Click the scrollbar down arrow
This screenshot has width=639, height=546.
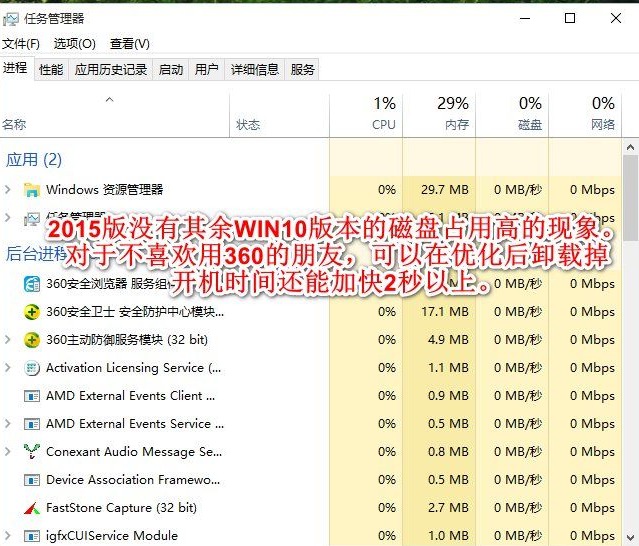point(630,537)
